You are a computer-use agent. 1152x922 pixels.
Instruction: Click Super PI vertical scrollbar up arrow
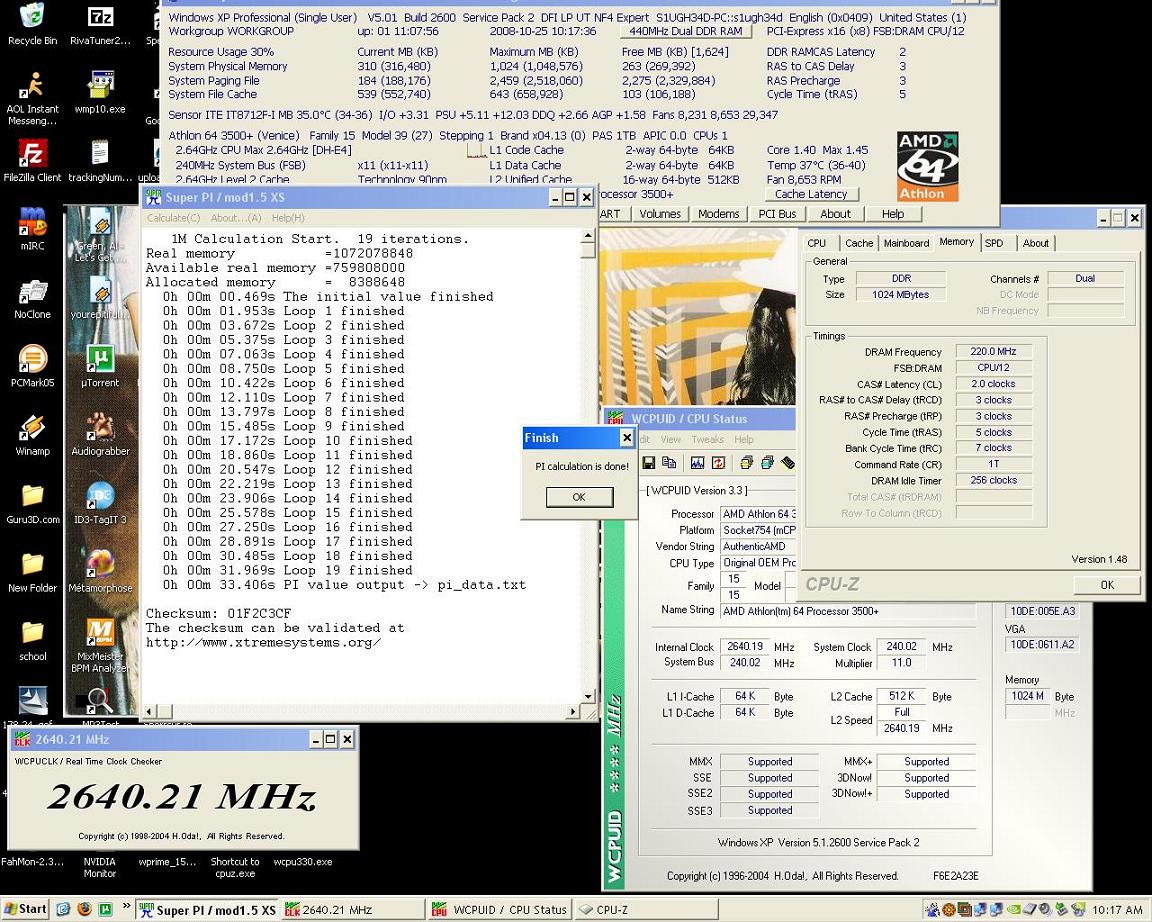pos(588,236)
